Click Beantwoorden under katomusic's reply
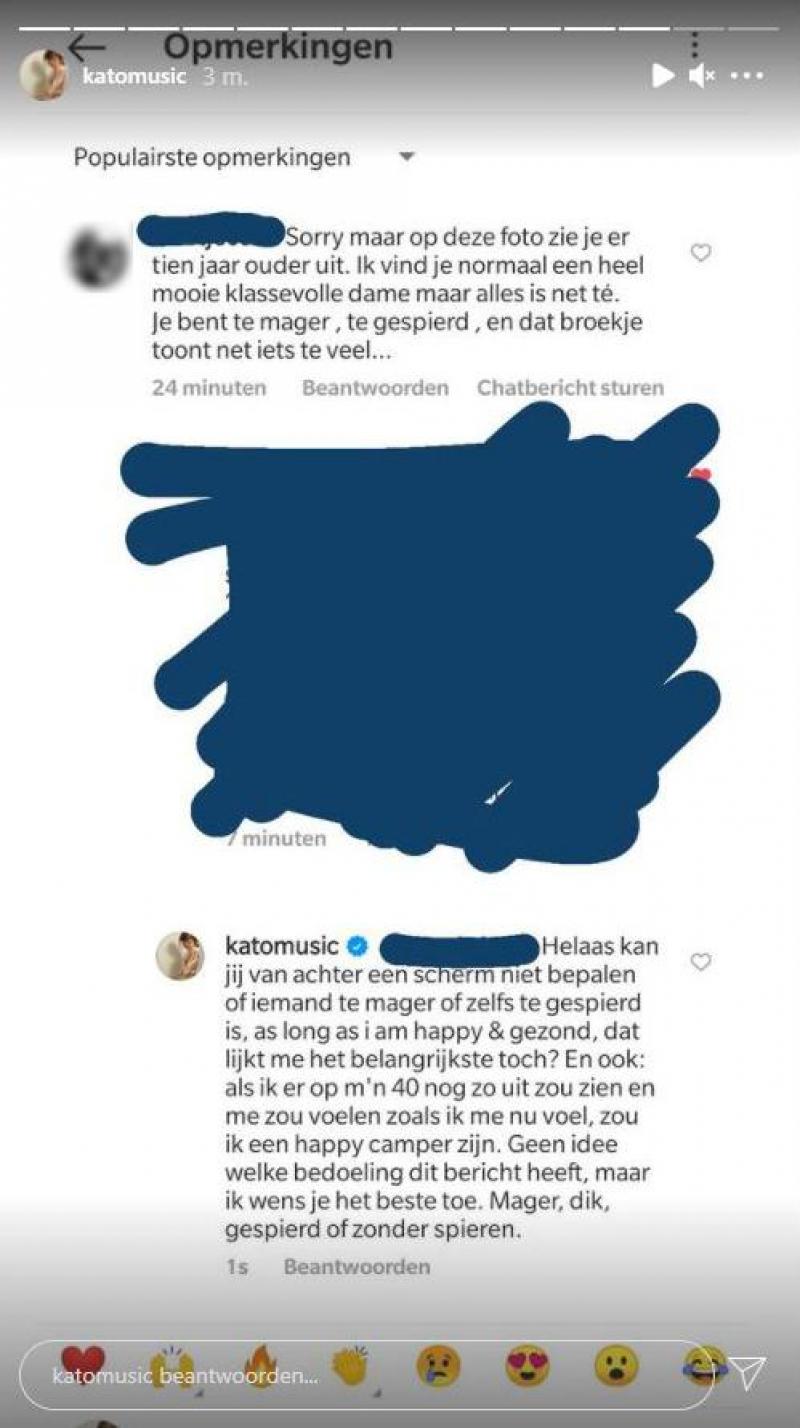Image resolution: width=800 pixels, height=1428 pixels. click(357, 1267)
